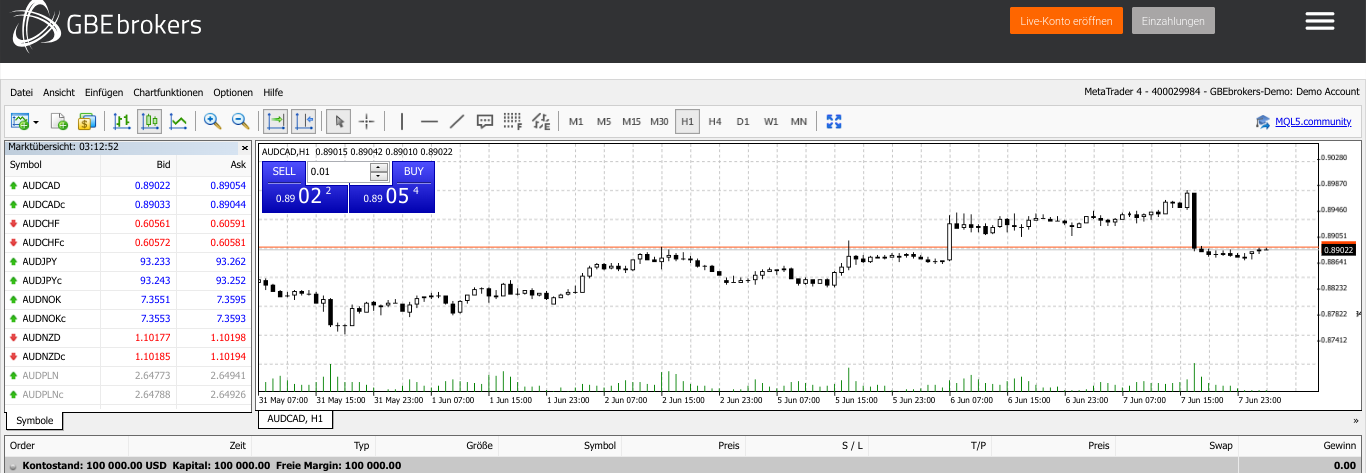Select the trendline drawing tool
Image resolution: width=1366 pixels, height=473 pixels.
(x=457, y=121)
